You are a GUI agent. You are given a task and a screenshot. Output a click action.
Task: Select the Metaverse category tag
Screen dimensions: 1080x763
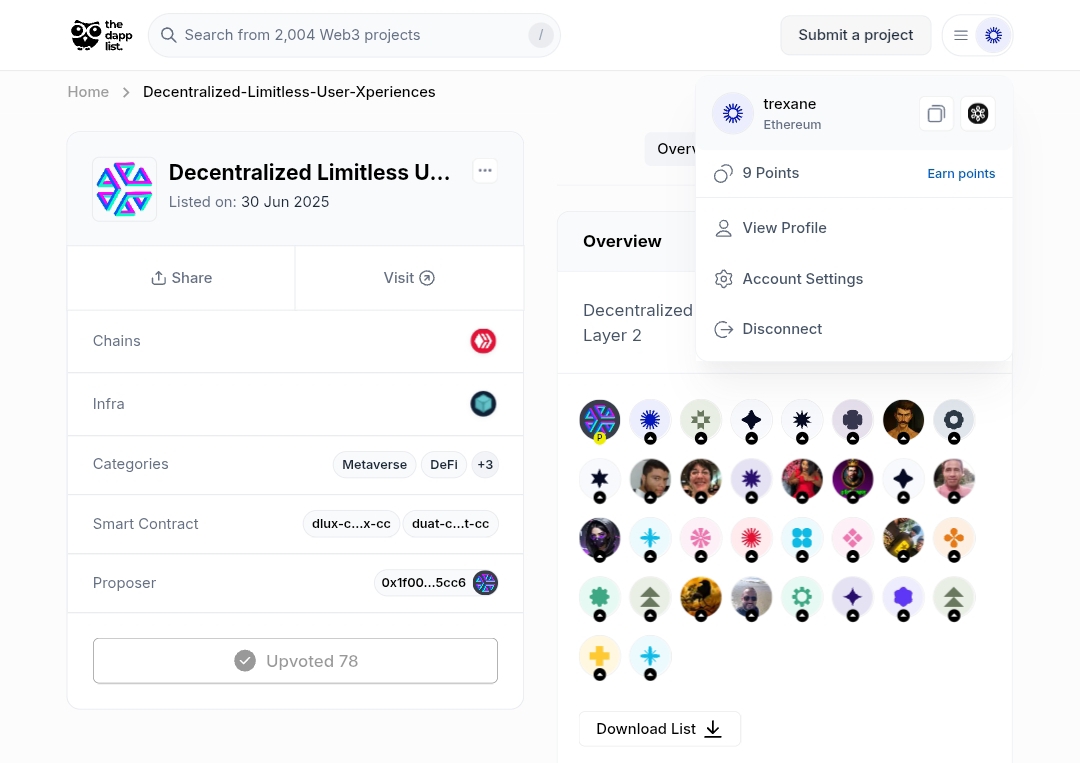375,465
